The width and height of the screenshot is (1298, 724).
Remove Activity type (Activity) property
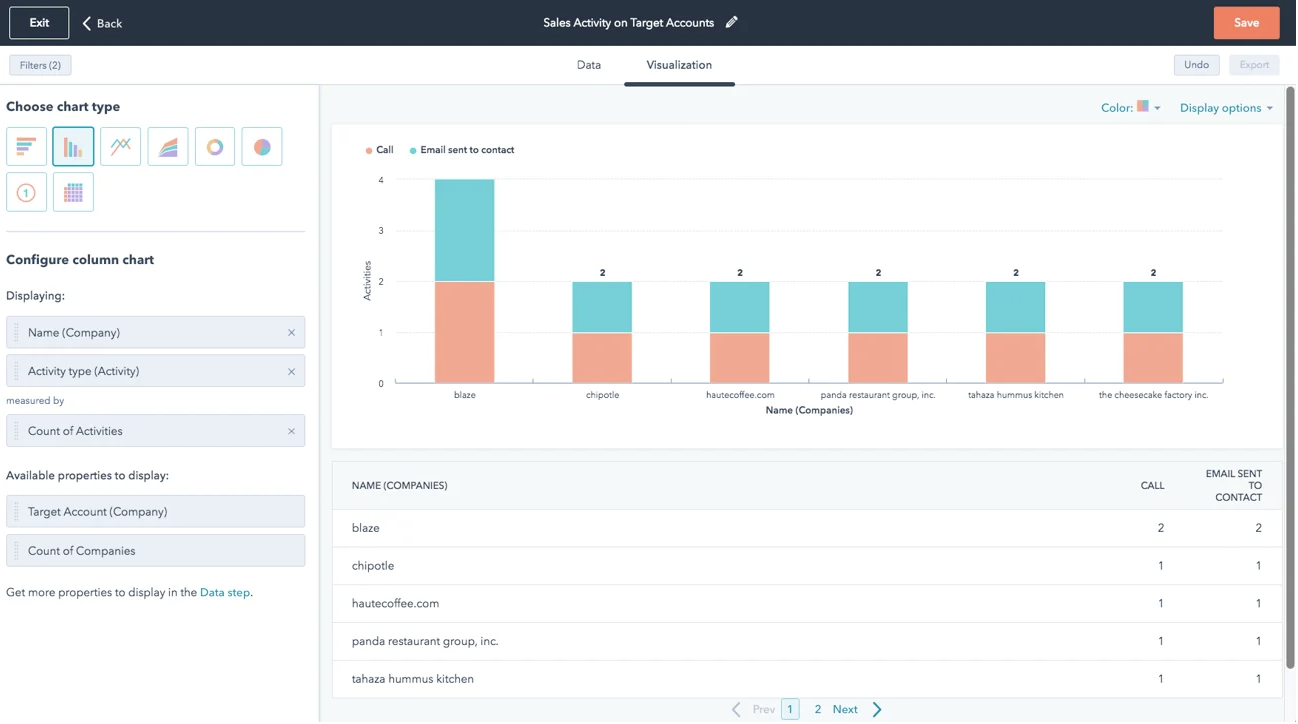pos(291,371)
